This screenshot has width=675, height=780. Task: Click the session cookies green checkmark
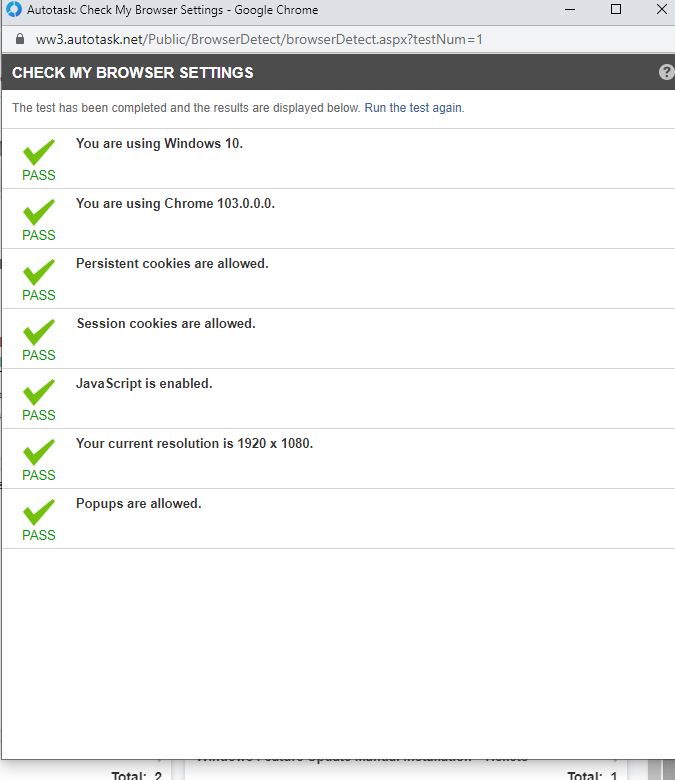pyautogui.click(x=39, y=332)
